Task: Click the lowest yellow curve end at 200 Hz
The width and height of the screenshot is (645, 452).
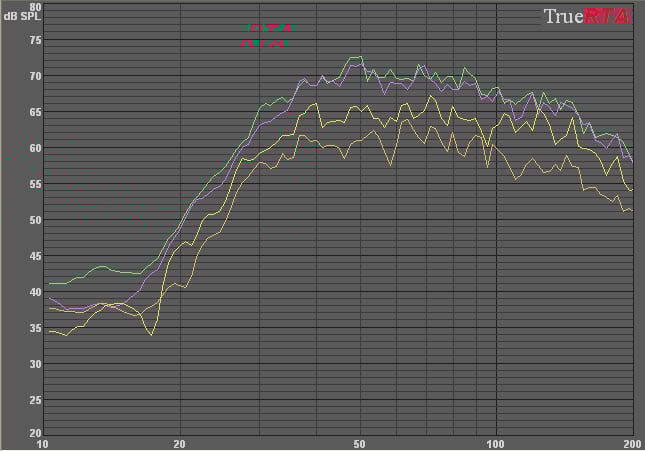Action: 631,210
